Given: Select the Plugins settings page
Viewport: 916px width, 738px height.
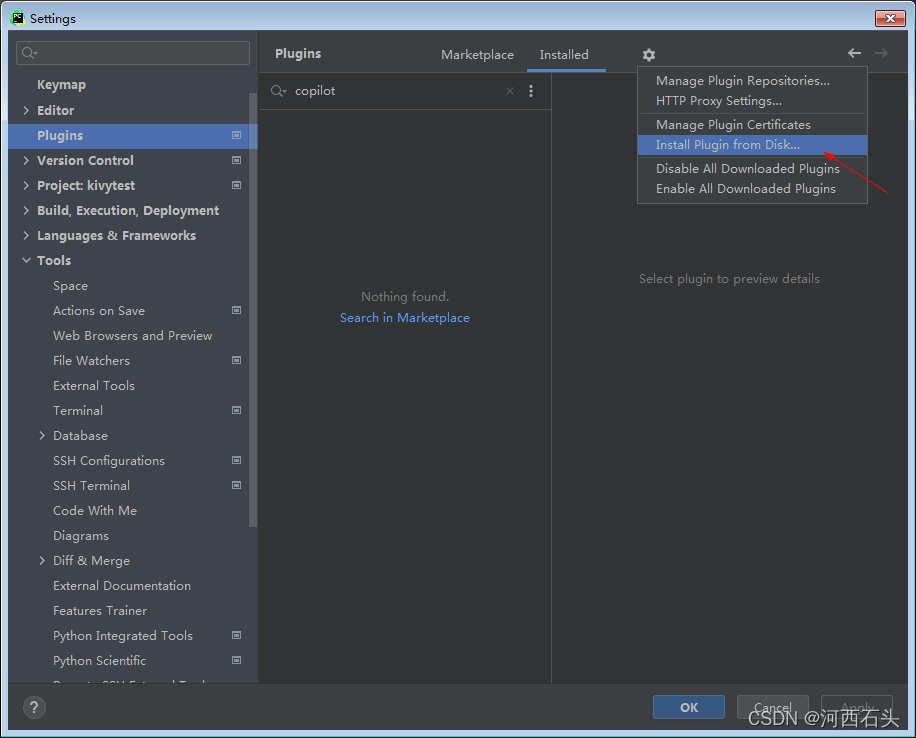Looking at the screenshot, I should coord(133,136).
